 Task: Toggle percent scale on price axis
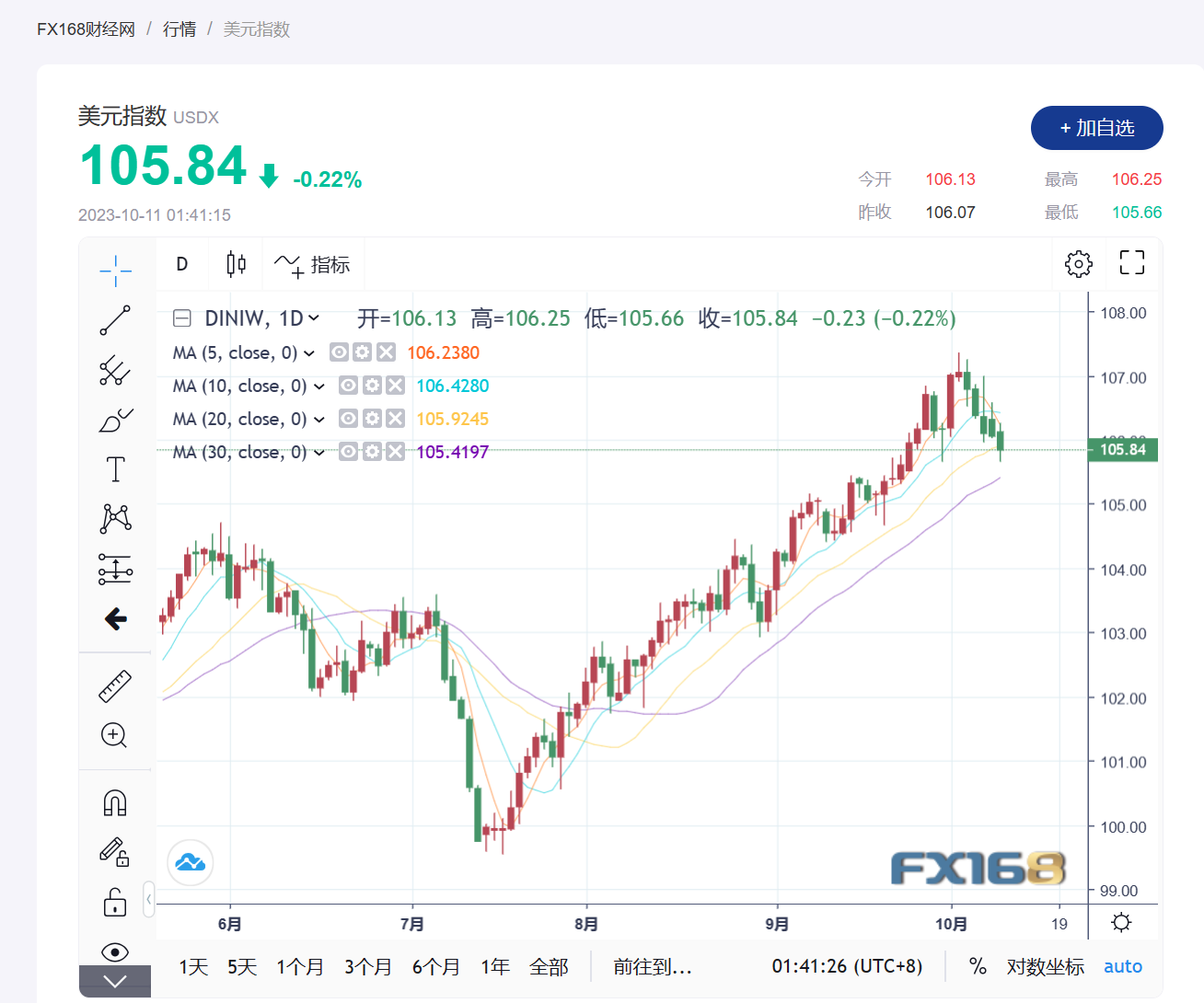pos(978,966)
